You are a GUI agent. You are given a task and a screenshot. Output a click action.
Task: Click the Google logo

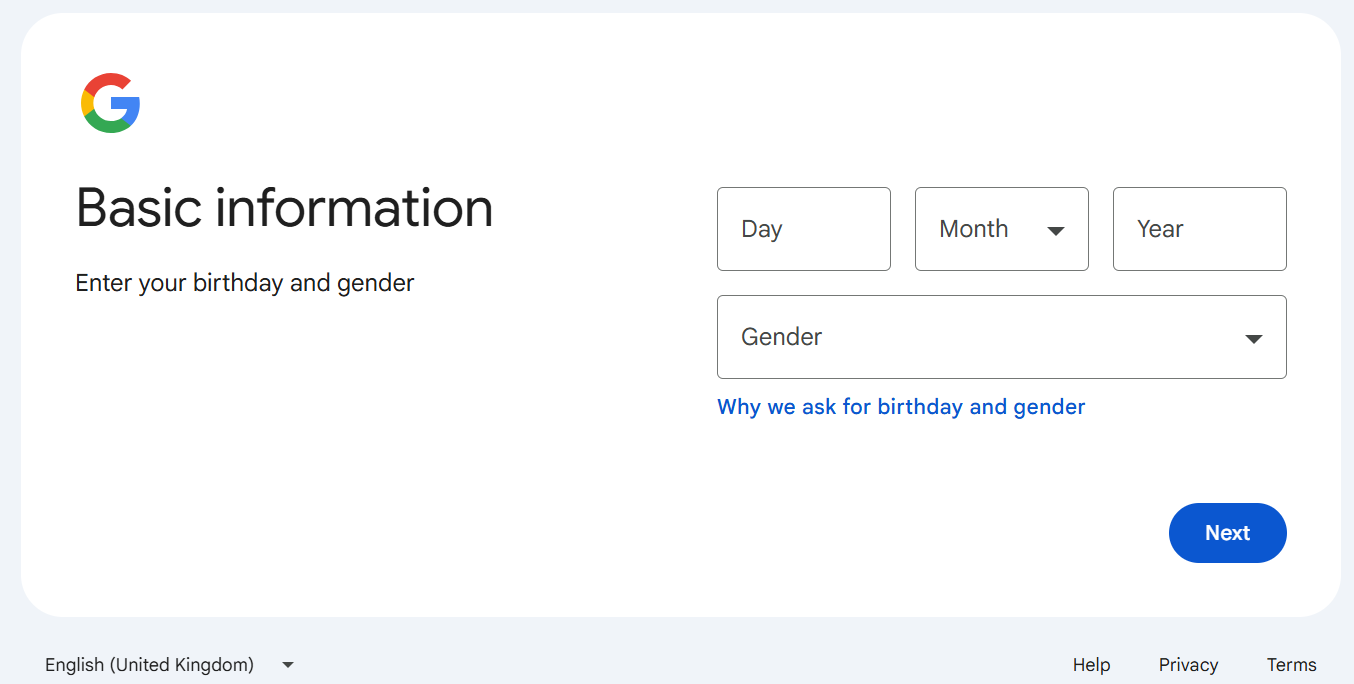coord(110,103)
